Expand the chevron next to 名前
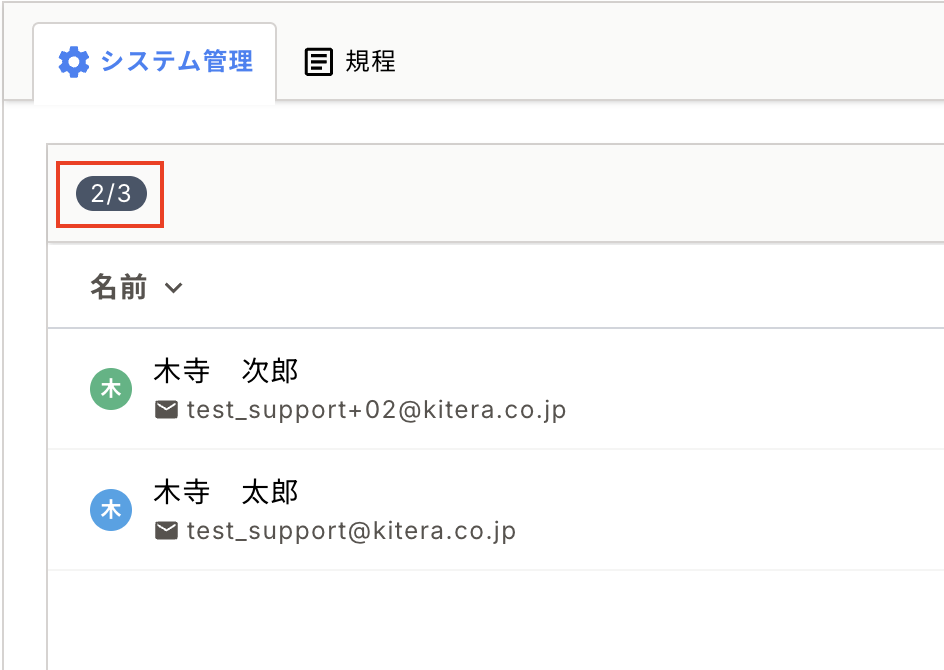This screenshot has height=670, width=944. (174, 288)
